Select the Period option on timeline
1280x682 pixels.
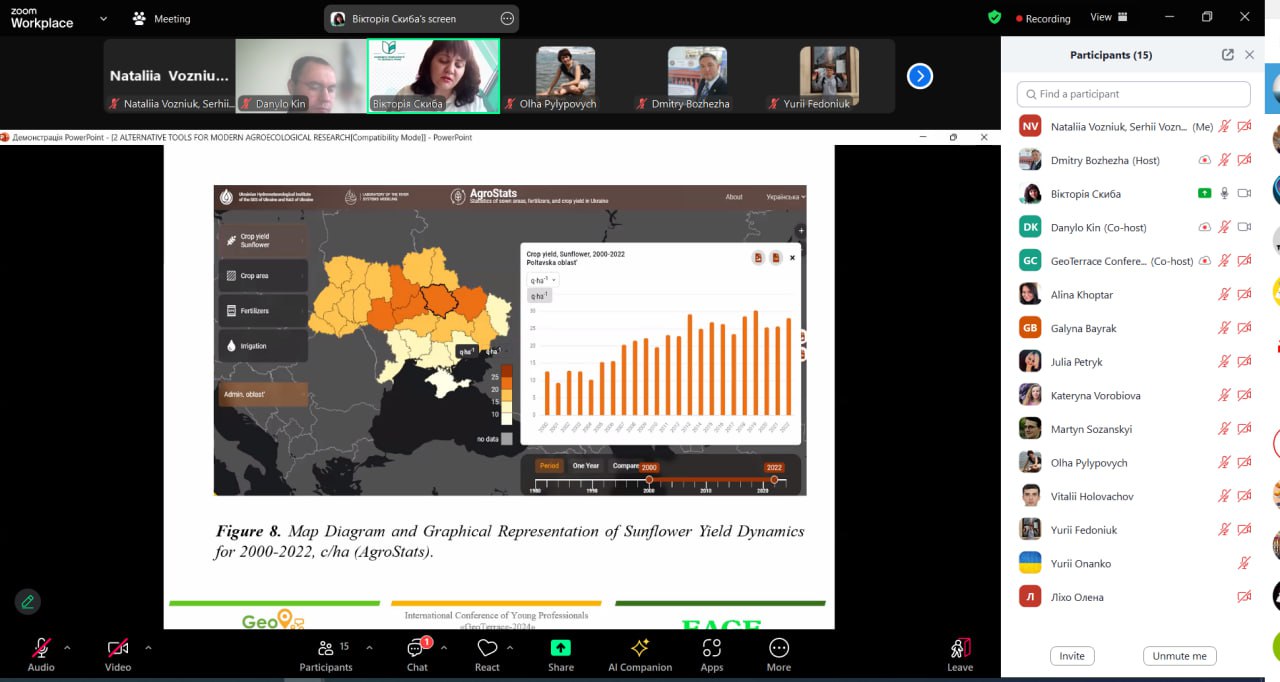[548, 466]
